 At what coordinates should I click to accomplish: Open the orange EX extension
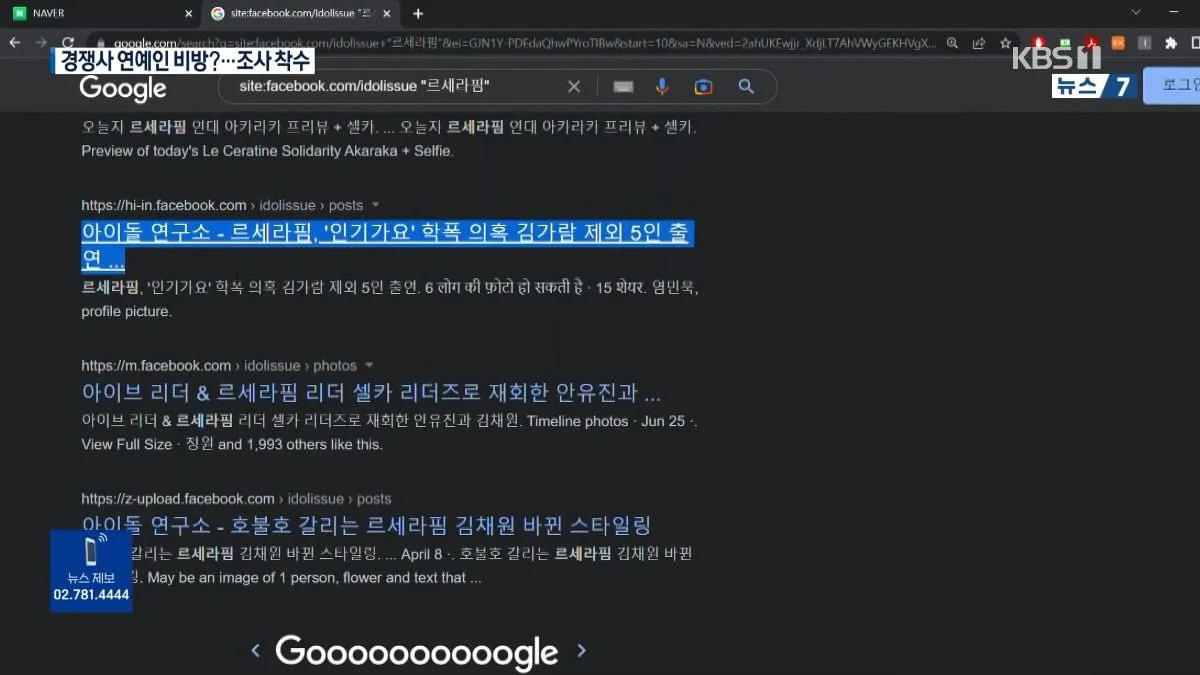pyautogui.click(x=1118, y=43)
